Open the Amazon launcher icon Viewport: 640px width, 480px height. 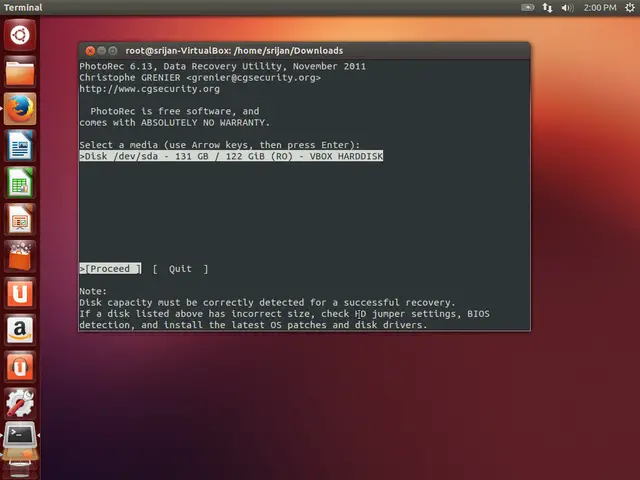20,329
